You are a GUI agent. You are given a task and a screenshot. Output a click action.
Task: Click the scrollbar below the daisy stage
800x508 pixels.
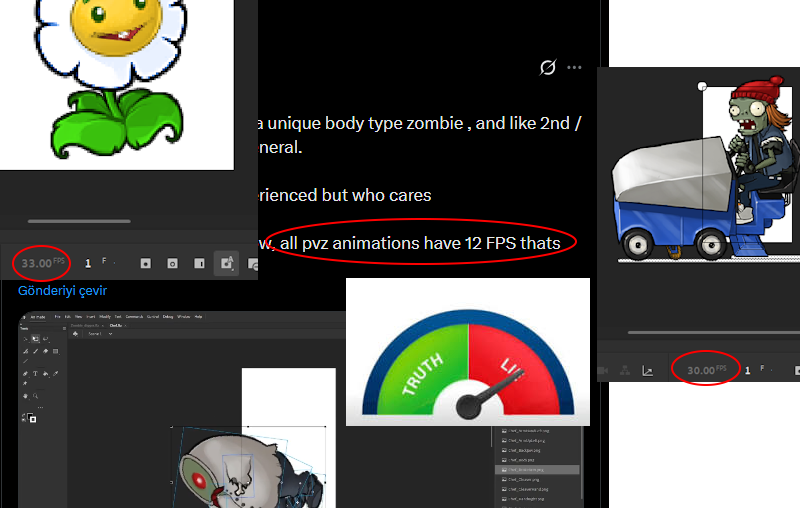tap(79, 221)
